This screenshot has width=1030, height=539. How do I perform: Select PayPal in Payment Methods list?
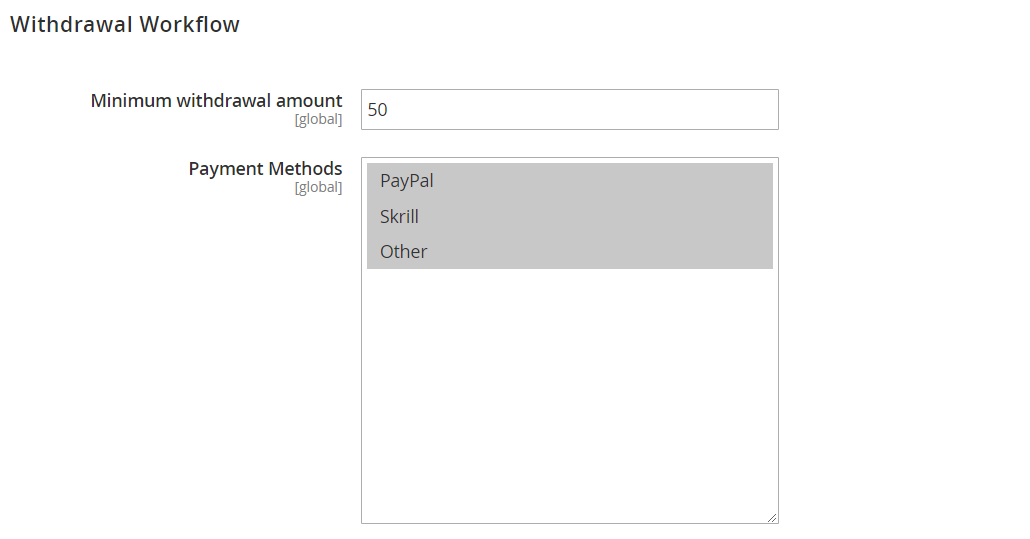tap(570, 181)
